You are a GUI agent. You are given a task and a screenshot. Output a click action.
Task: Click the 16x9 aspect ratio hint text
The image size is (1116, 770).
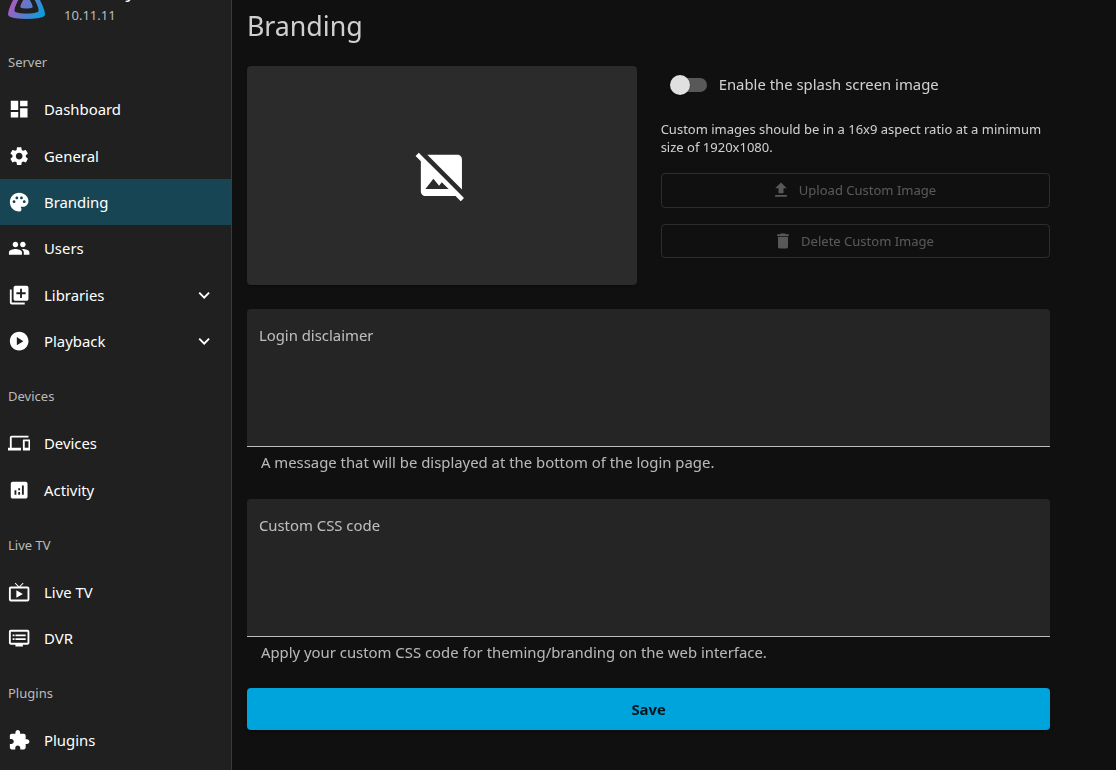[851, 139]
